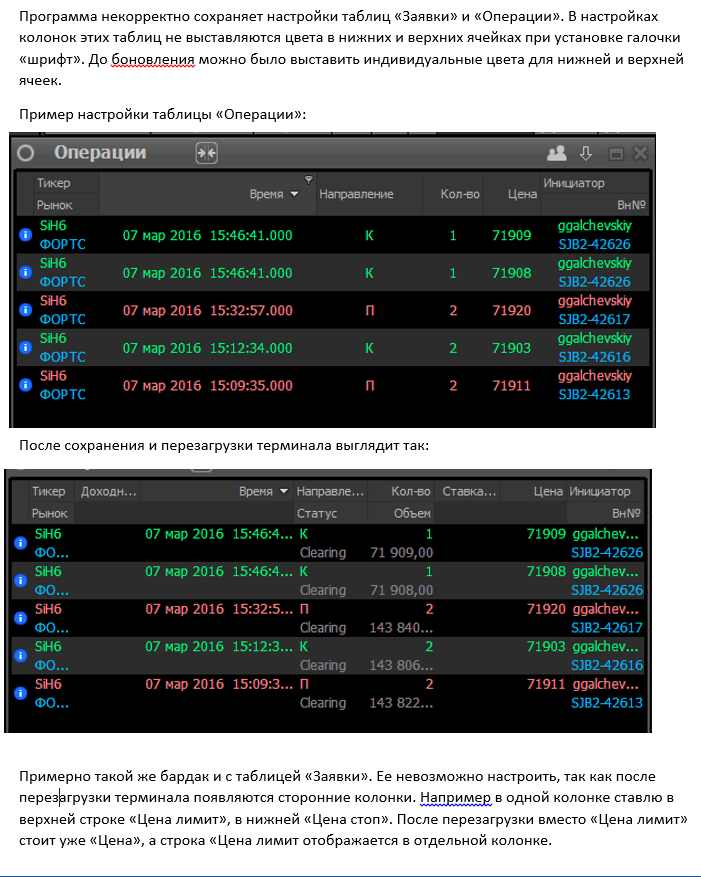Open the users icon in Операции title bar
Viewport: 701px width, 877px height.
click(557, 154)
